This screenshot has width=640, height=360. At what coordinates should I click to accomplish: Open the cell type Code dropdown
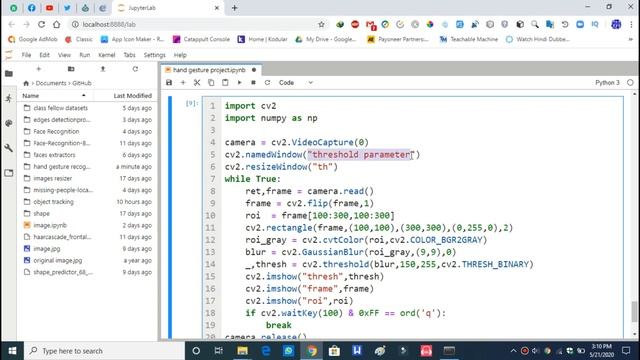pos(296,82)
